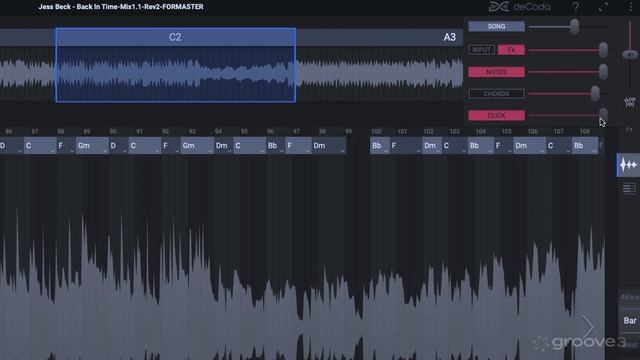Open the Fx panel icon in right sidebar
The image size is (640, 360).
pos(629,129)
